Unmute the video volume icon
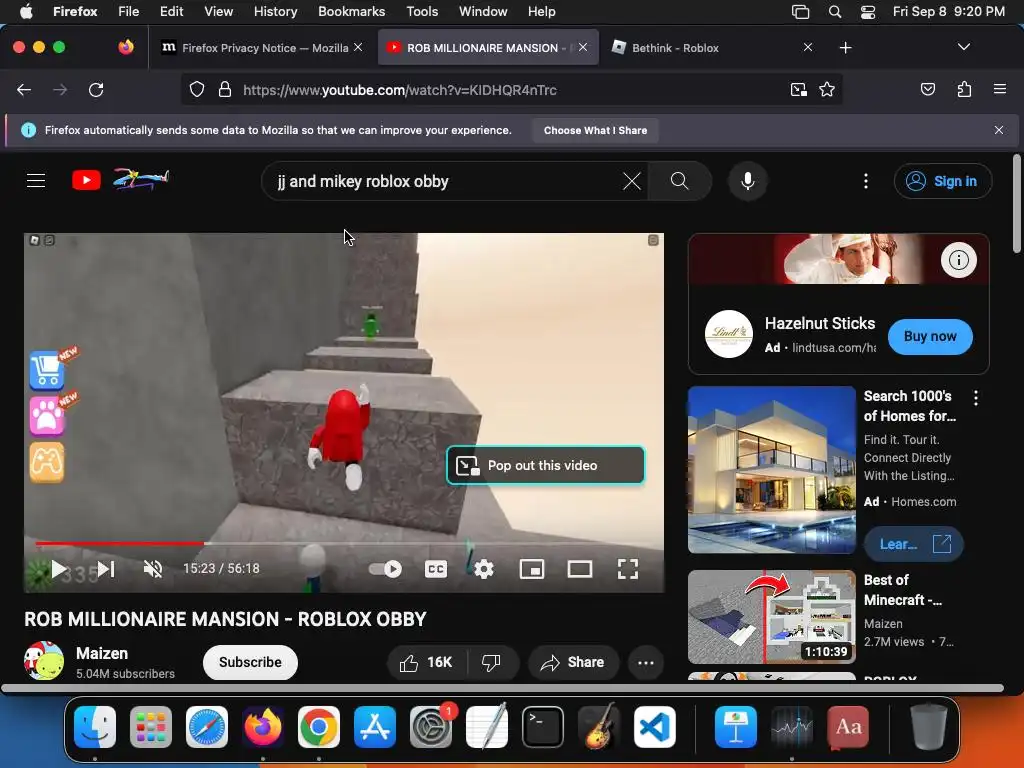This screenshot has height=768, width=1024. click(x=153, y=569)
